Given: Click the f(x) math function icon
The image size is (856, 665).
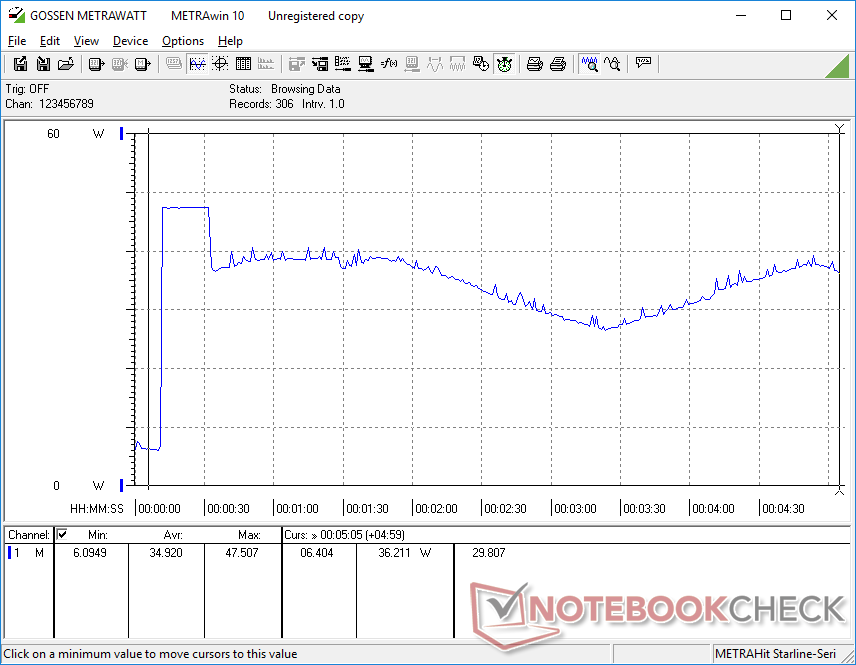Looking at the screenshot, I should coord(388,64).
